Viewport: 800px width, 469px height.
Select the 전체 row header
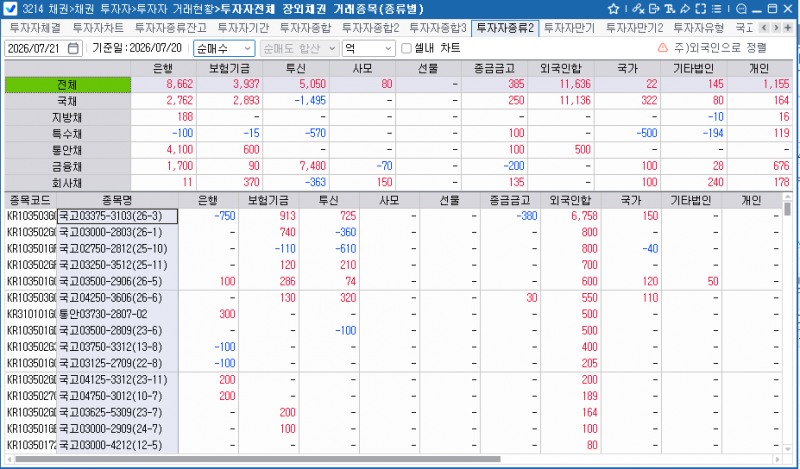[x=67, y=84]
